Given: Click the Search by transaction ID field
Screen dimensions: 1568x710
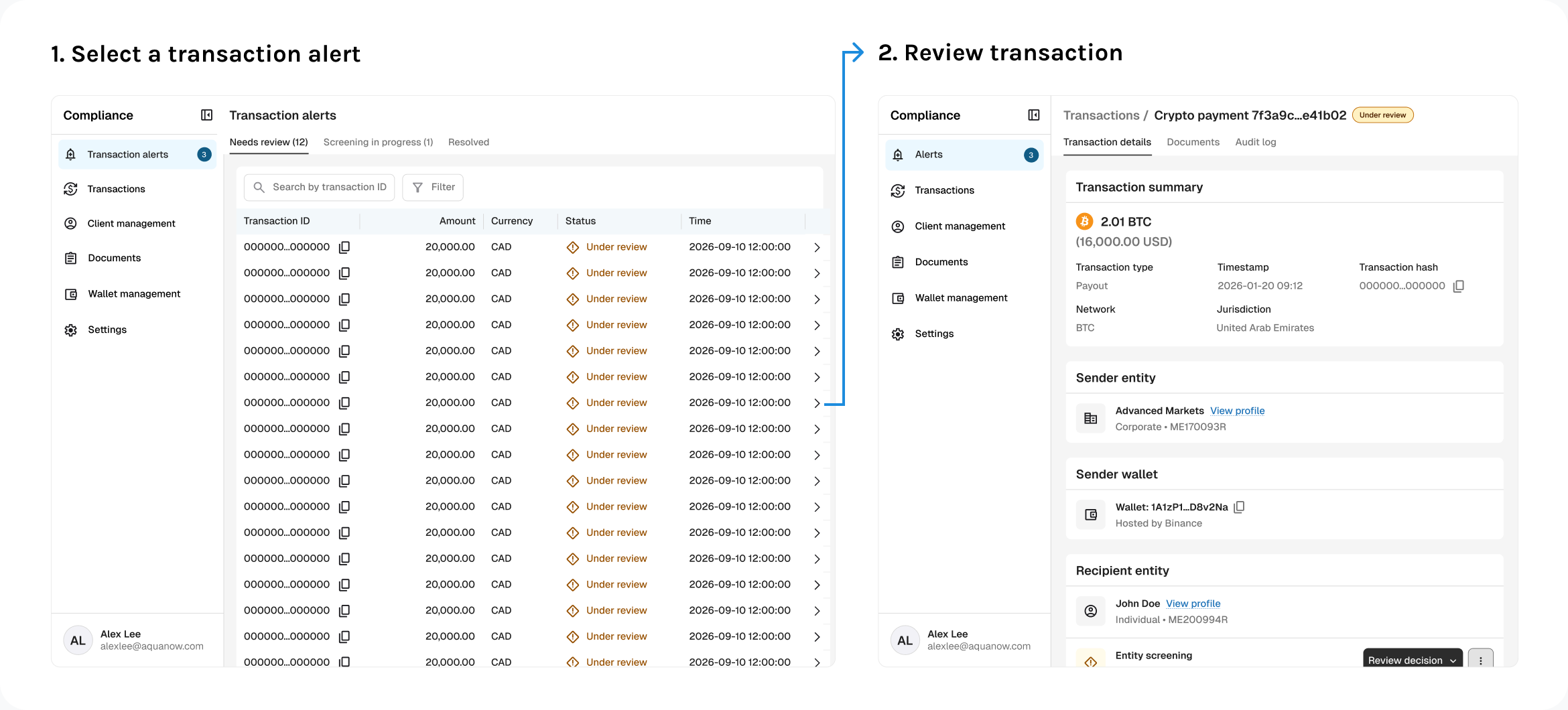Looking at the screenshot, I should (x=320, y=188).
